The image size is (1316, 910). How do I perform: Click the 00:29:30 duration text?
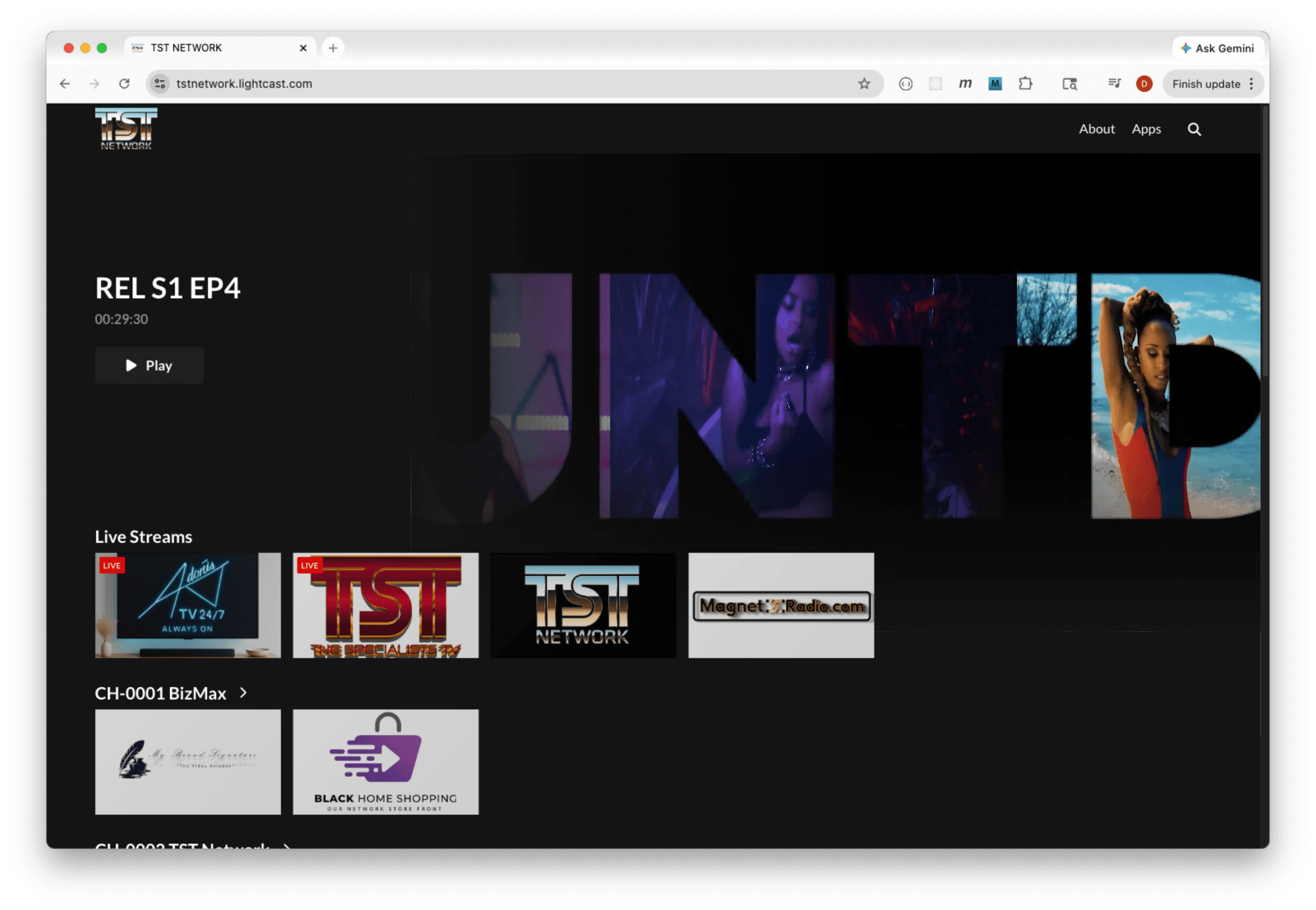121,319
